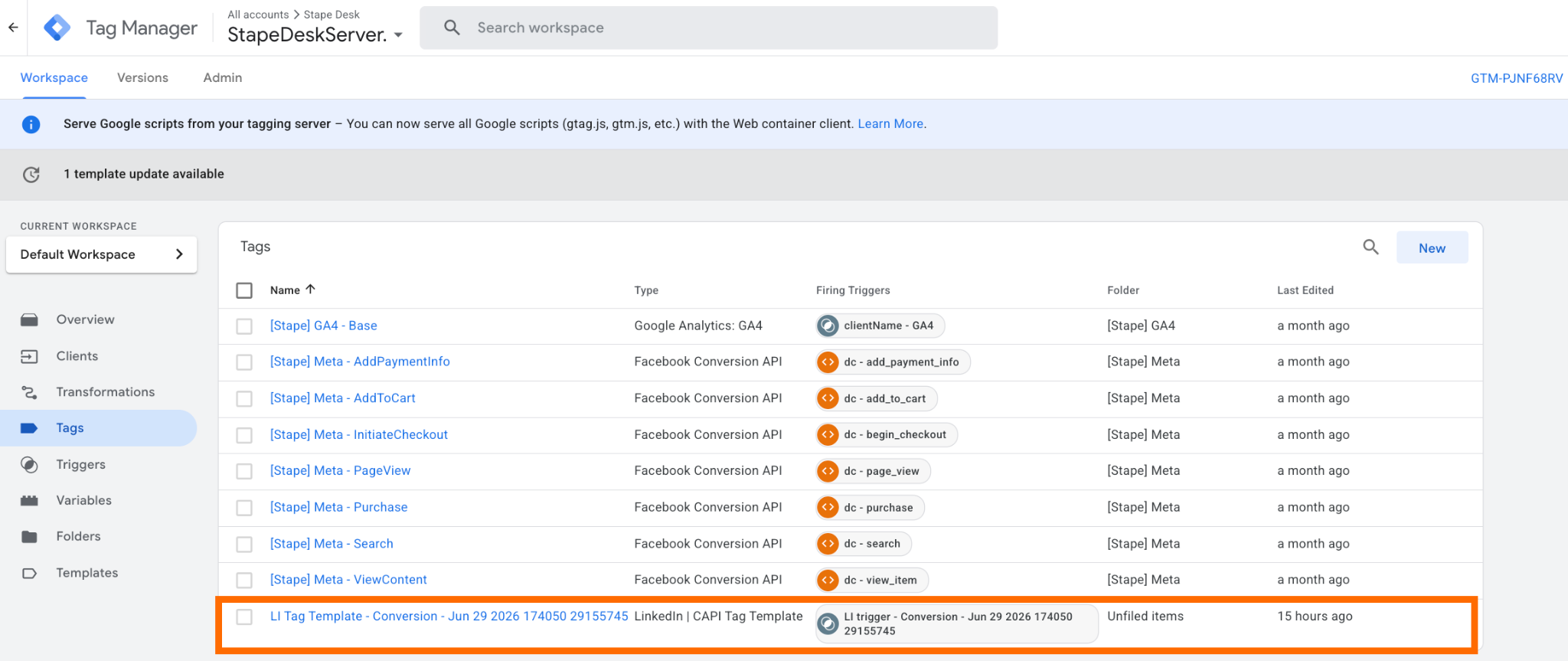
Task: Expand the Default Workspace selector
Action: [101, 254]
